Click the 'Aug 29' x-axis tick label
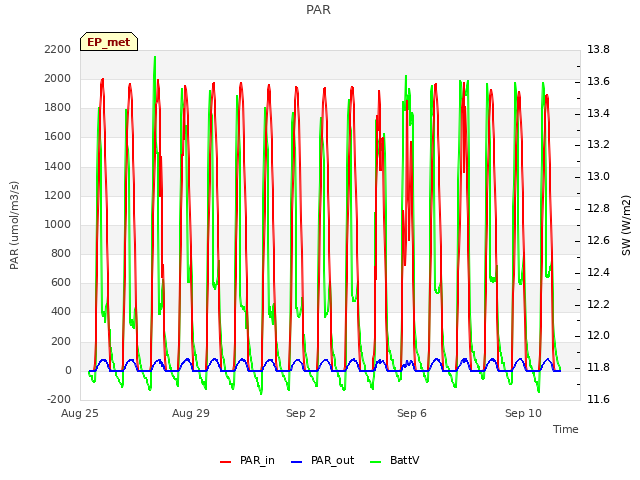 point(191,413)
